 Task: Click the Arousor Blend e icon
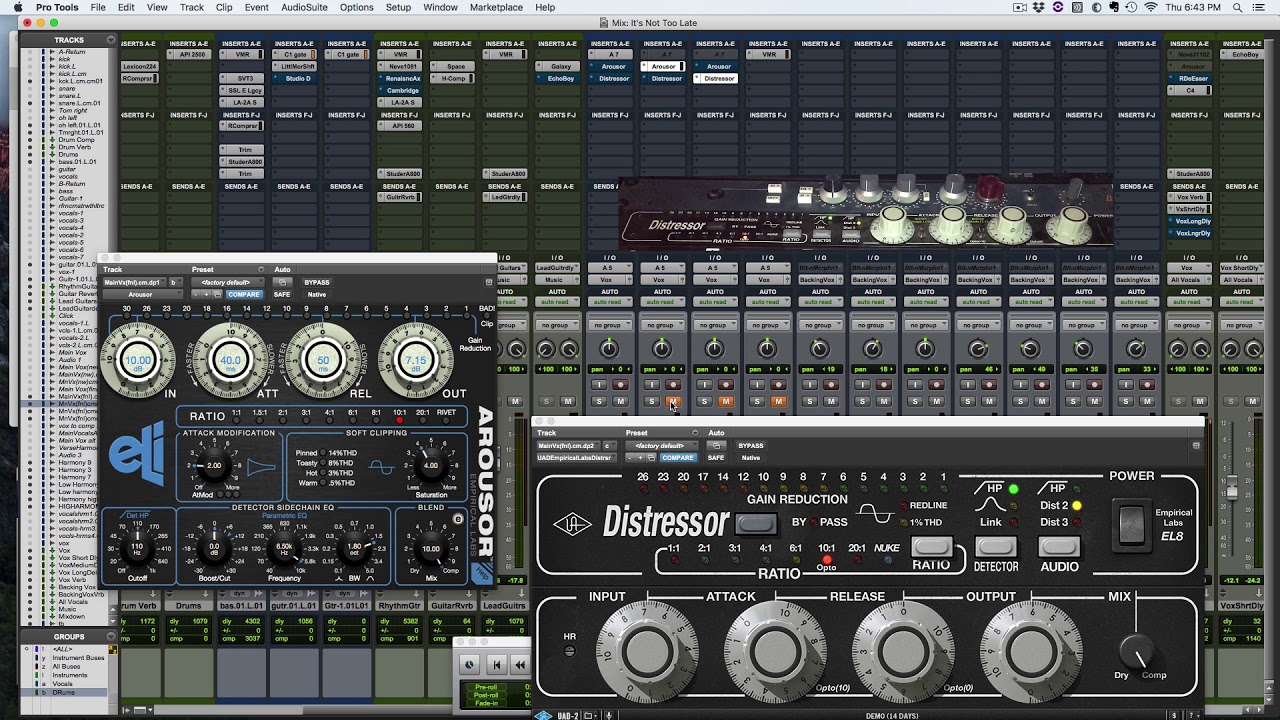point(458,519)
